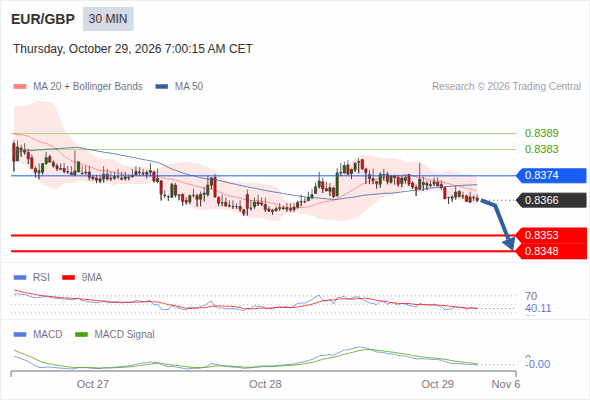The height and width of the screenshot is (400, 590).
Task: Click the 9MA red legend swatch
Action: click(x=68, y=278)
